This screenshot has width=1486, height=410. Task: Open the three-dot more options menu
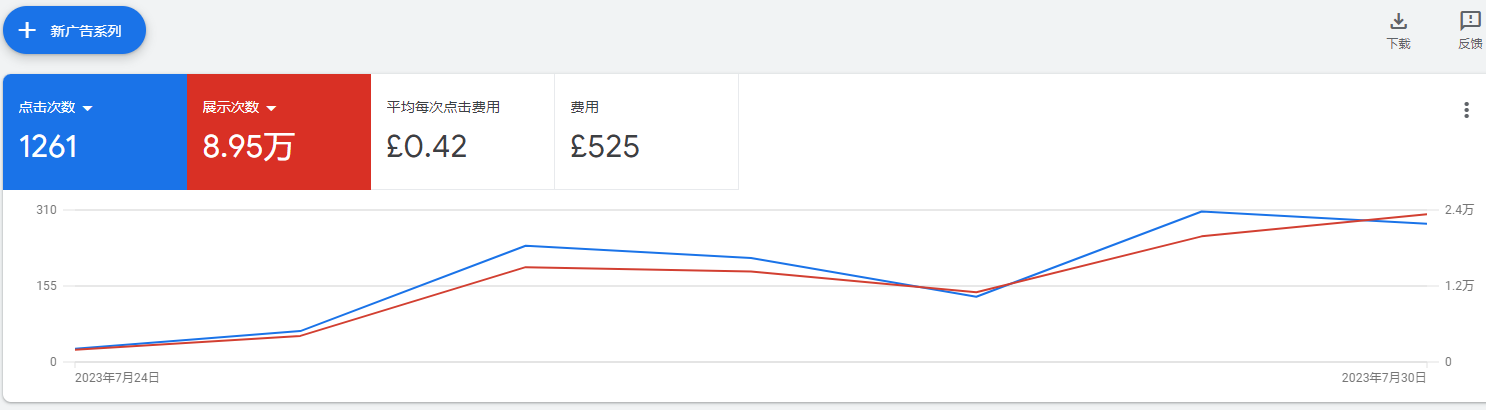(1466, 110)
